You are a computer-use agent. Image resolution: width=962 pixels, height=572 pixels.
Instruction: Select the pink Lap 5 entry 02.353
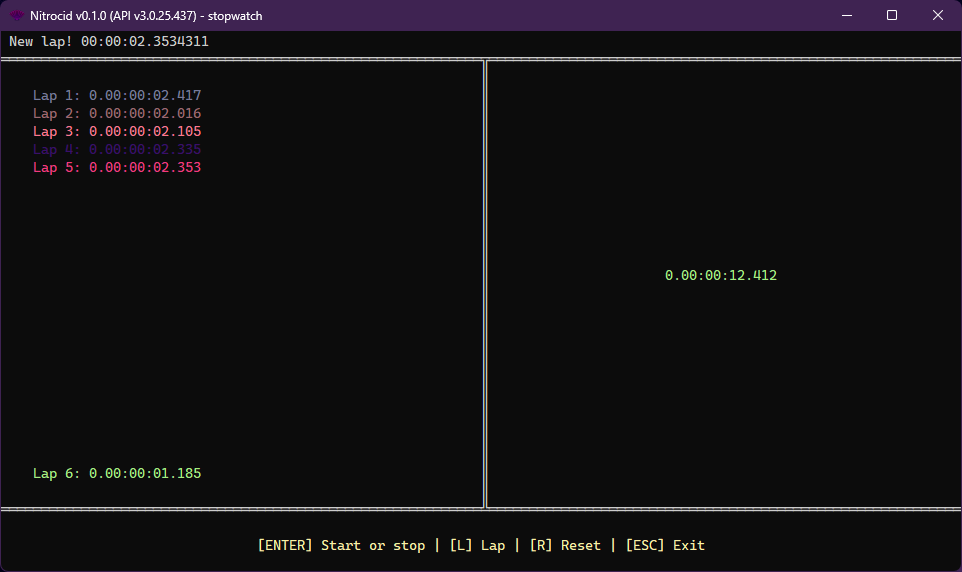pyautogui.click(x=117, y=167)
